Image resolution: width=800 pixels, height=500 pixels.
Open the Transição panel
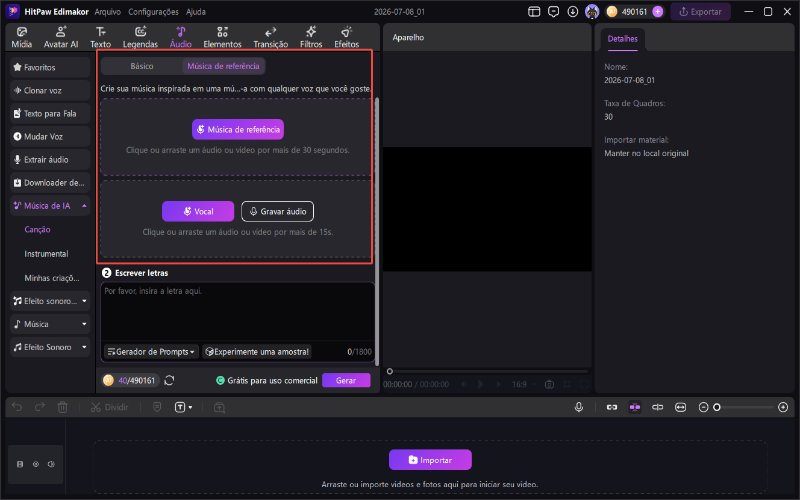(270, 37)
